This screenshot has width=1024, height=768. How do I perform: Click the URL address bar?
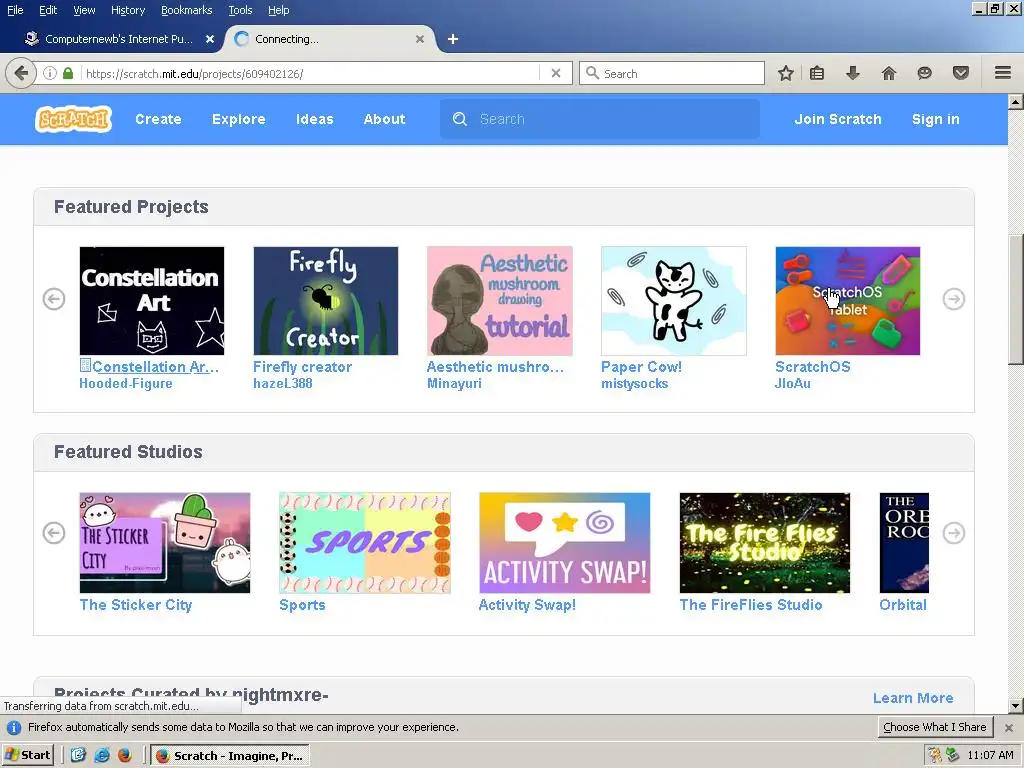point(311,73)
